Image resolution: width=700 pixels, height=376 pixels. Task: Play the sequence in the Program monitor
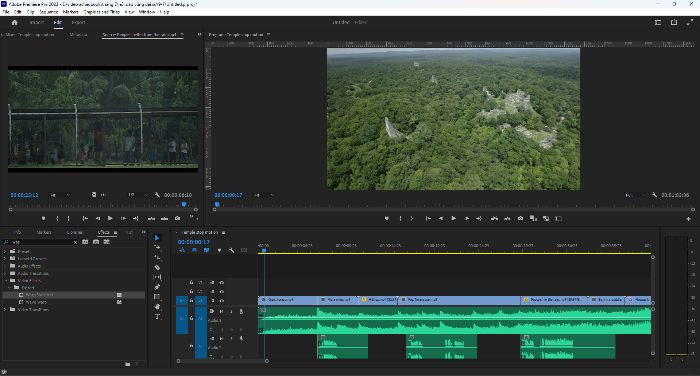click(x=454, y=218)
